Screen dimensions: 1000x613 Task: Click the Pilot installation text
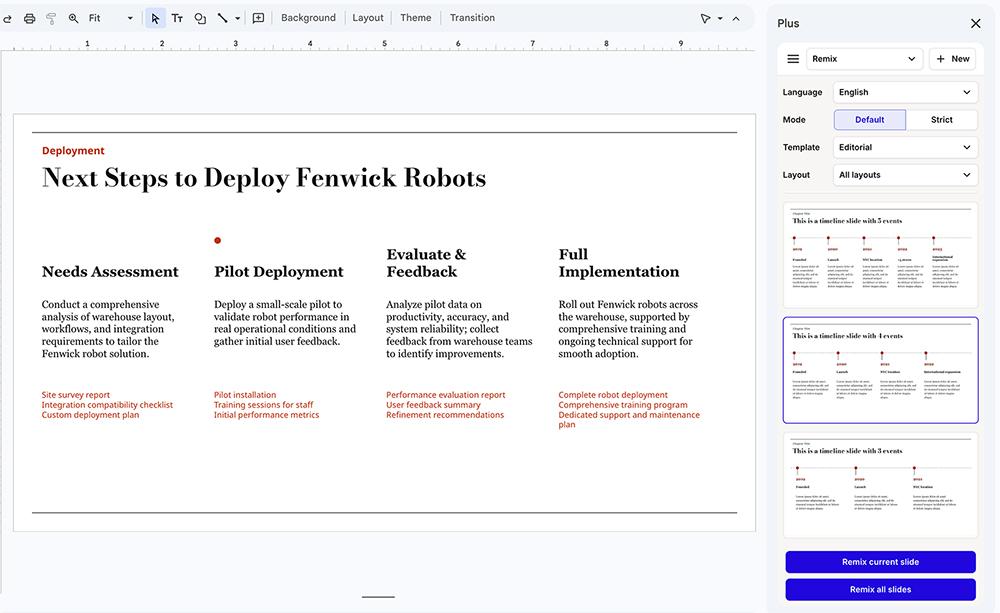245,395
